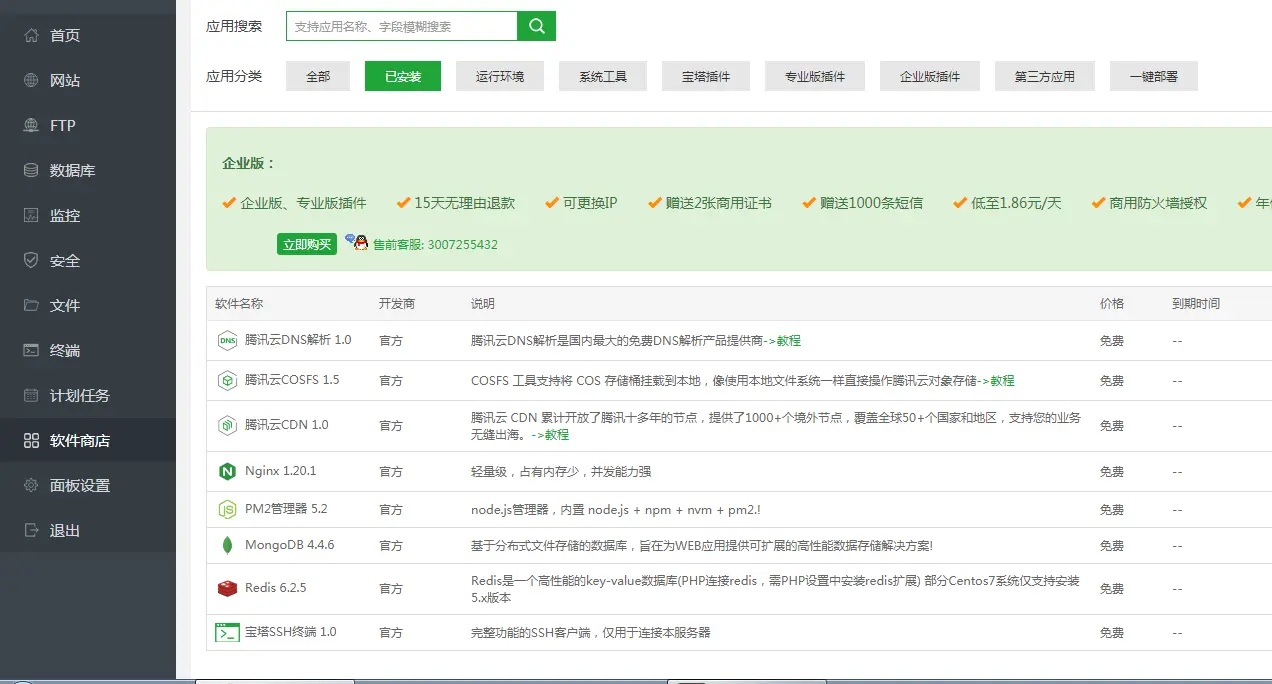
Task: Click the MongoDB leaf icon
Action: [x=227, y=546]
